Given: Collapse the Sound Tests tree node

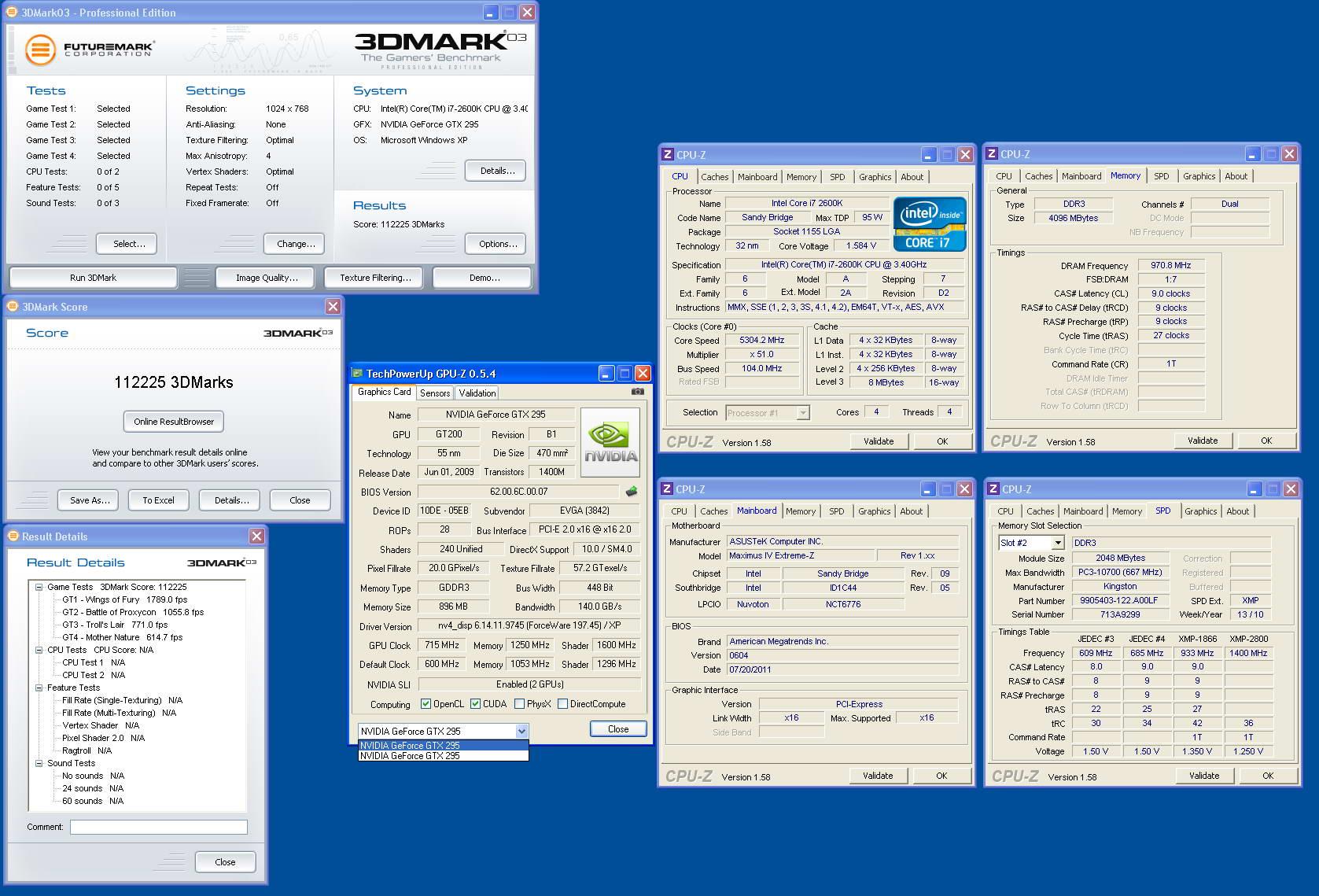Looking at the screenshot, I should coord(39,763).
